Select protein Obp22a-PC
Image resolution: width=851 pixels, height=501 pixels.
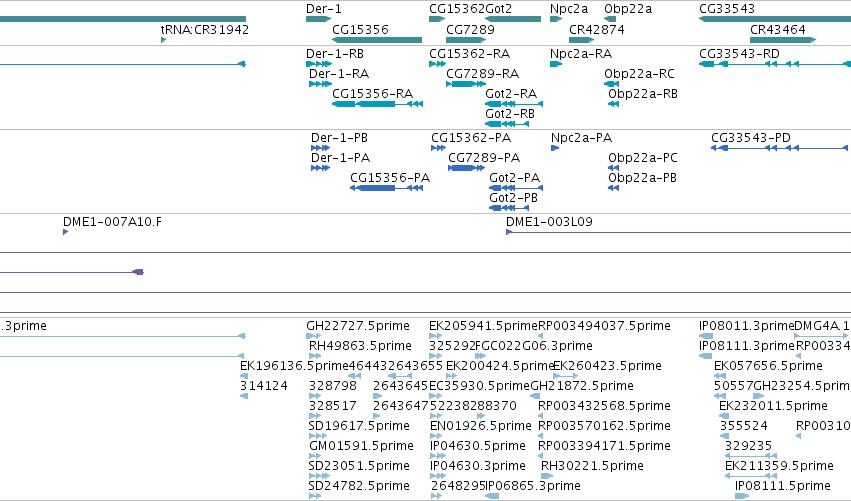tap(643, 158)
